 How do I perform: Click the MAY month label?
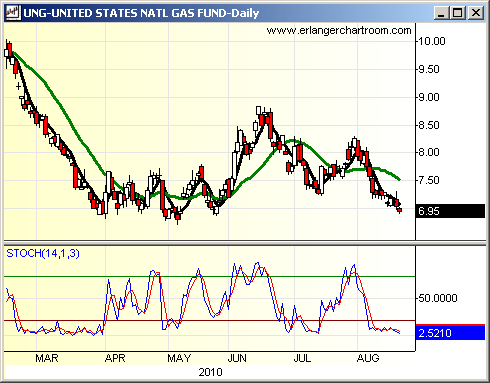[x=179, y=358]
